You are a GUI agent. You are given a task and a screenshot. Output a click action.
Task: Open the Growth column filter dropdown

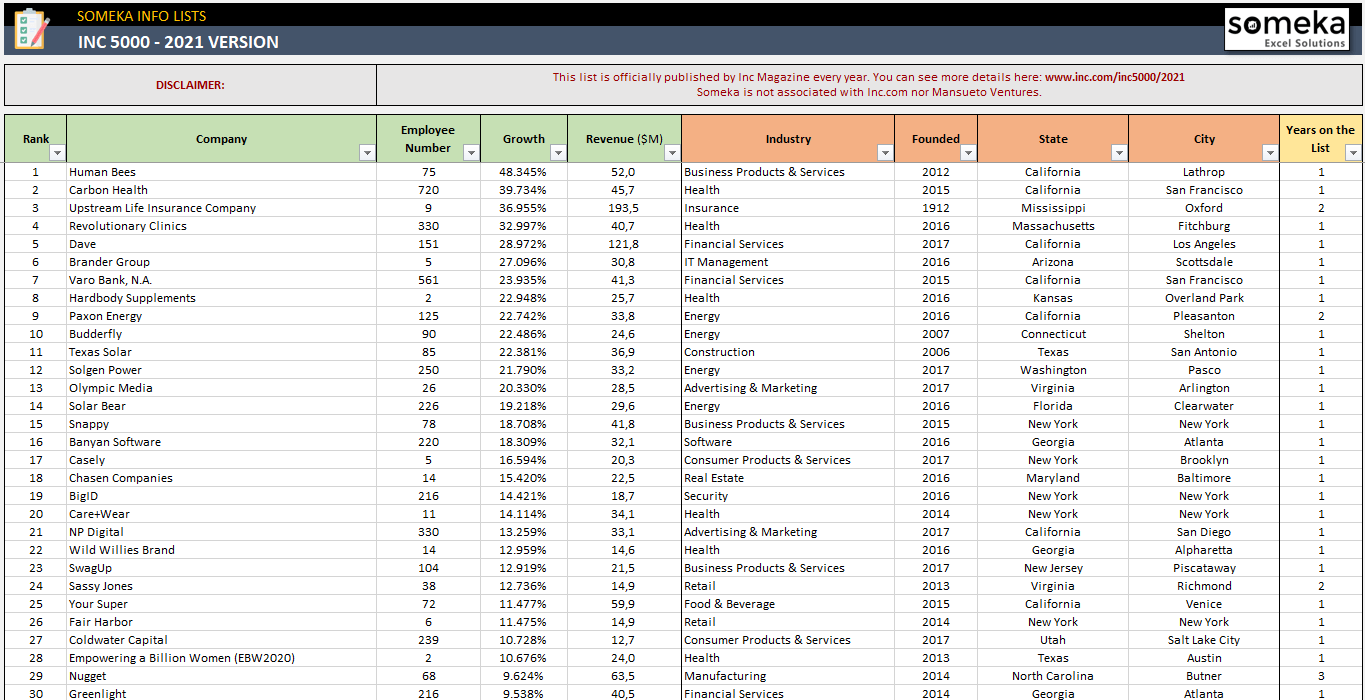pyautogui.click(x=558, y=153)
